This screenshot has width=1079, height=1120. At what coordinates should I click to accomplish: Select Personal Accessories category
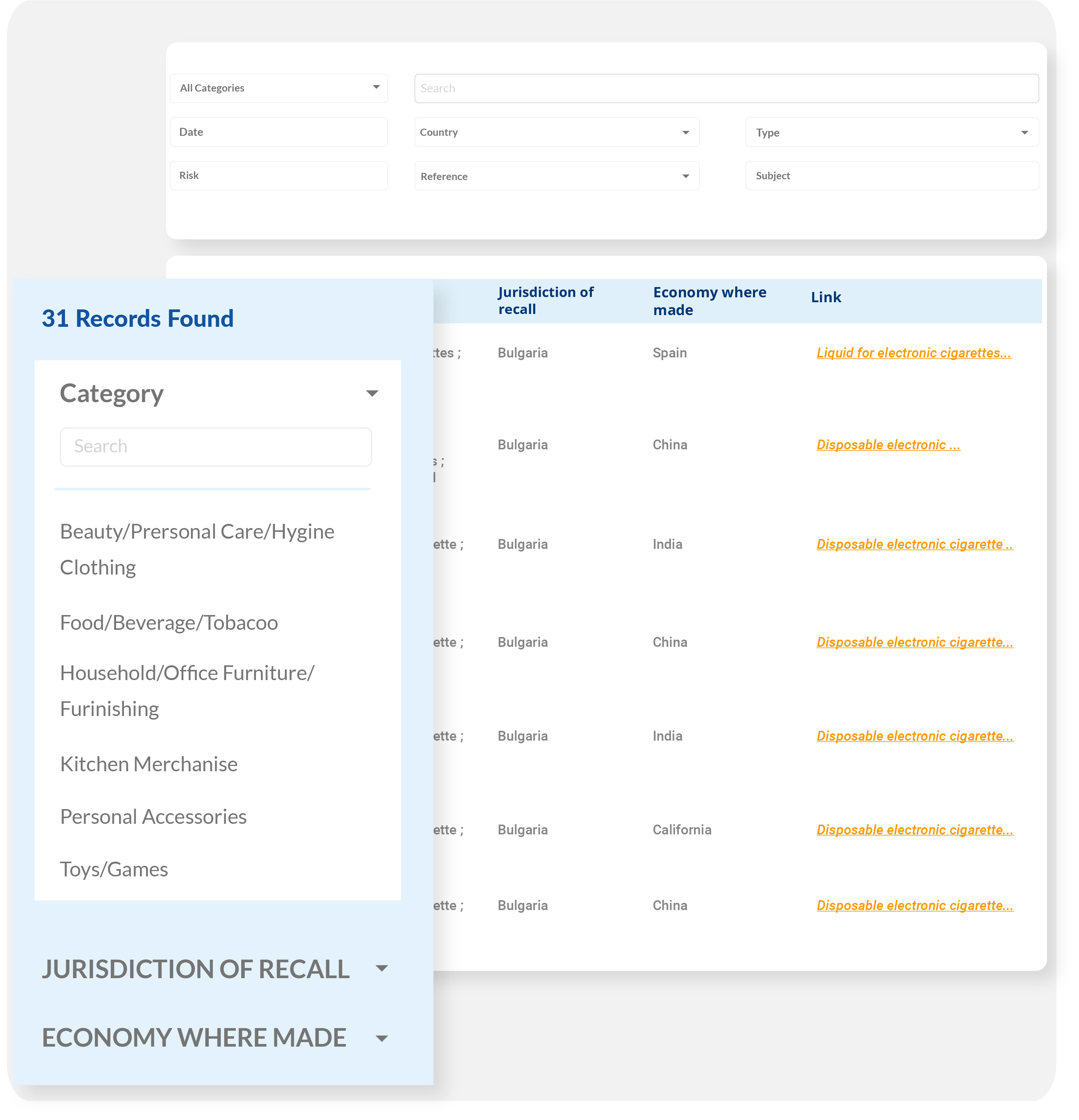pyautogui.click(x=153, y=817)
